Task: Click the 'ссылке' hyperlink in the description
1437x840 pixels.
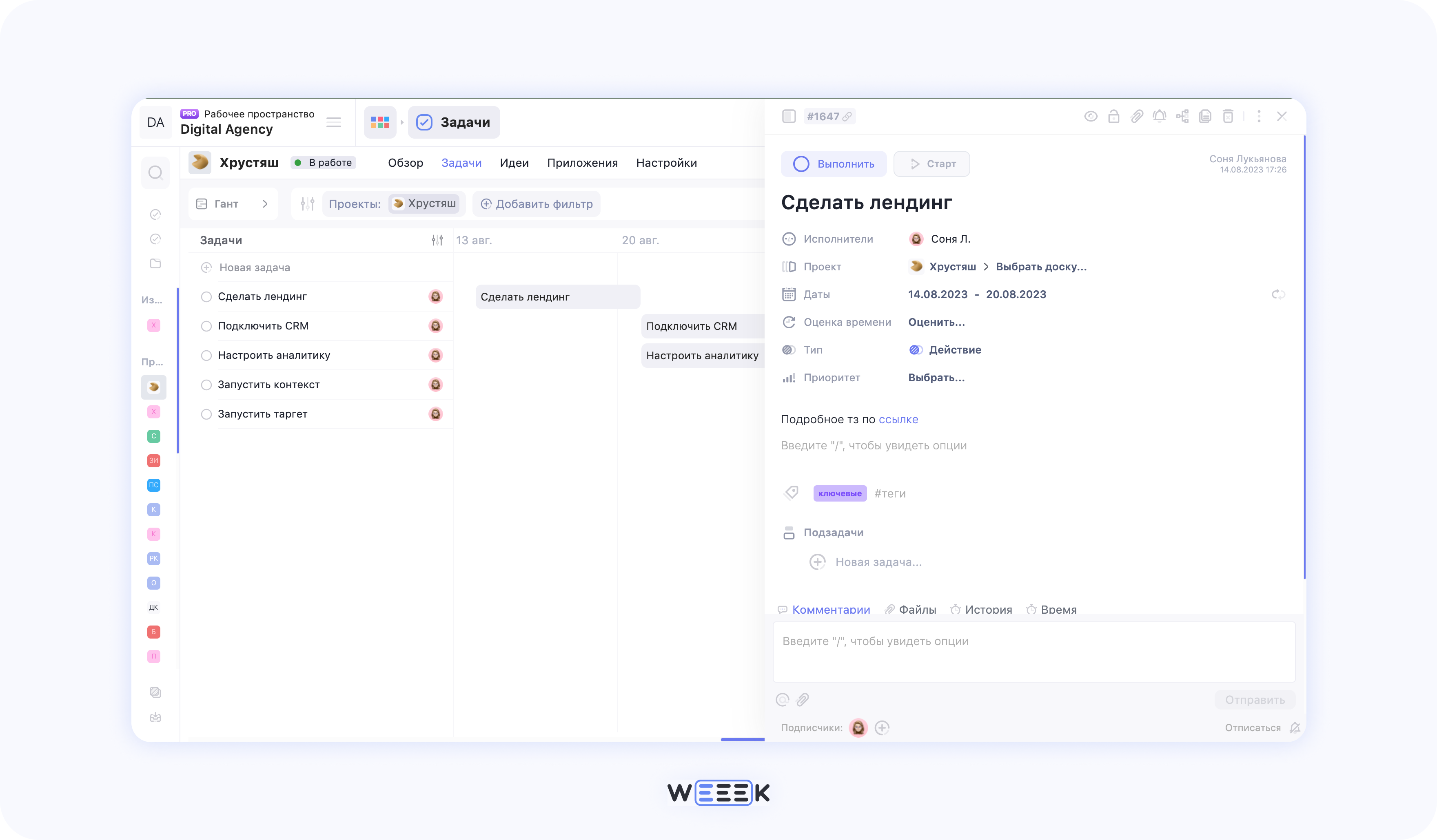Action: 899,419
